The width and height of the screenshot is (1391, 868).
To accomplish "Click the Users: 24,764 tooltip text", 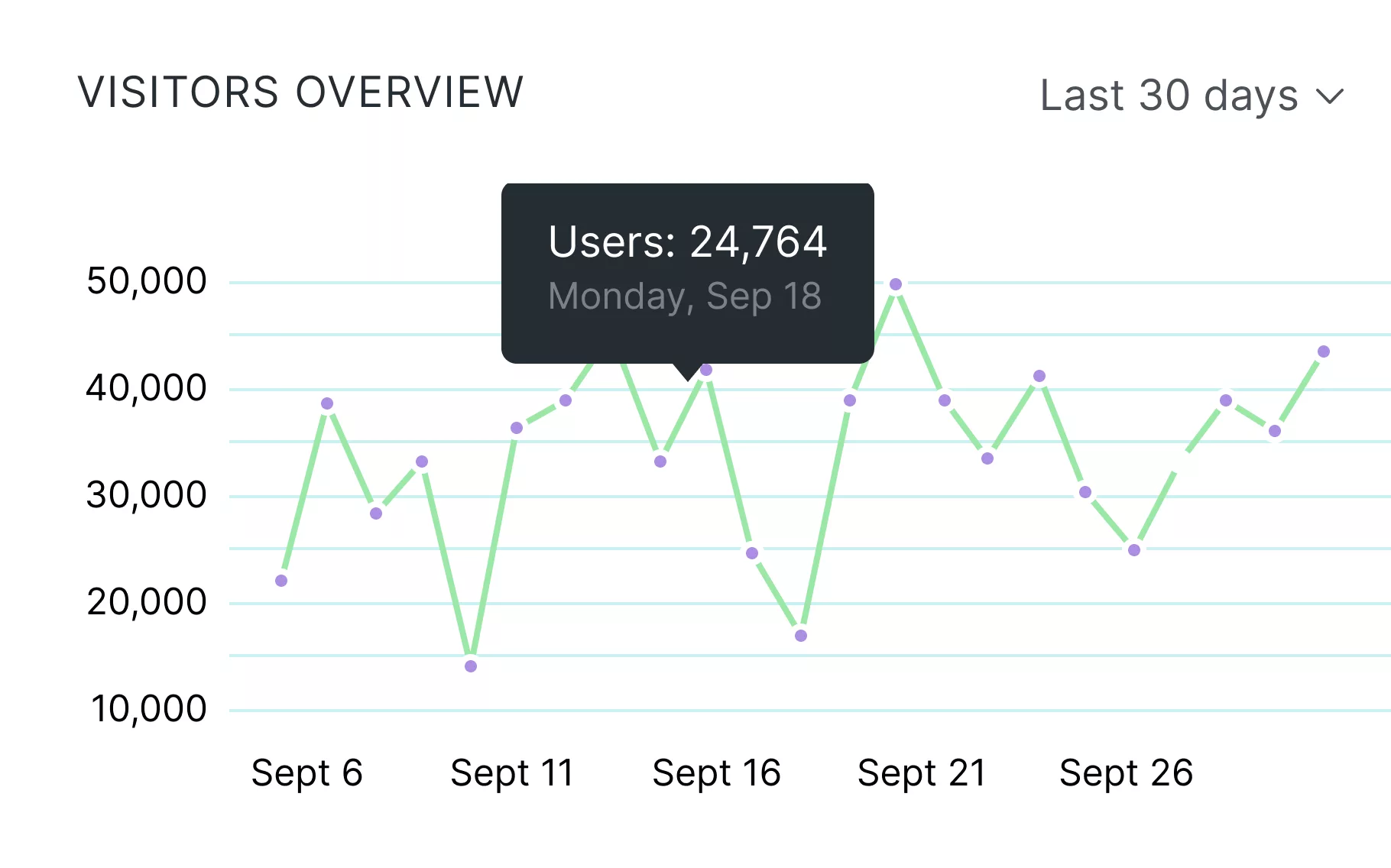I will 687,242.
